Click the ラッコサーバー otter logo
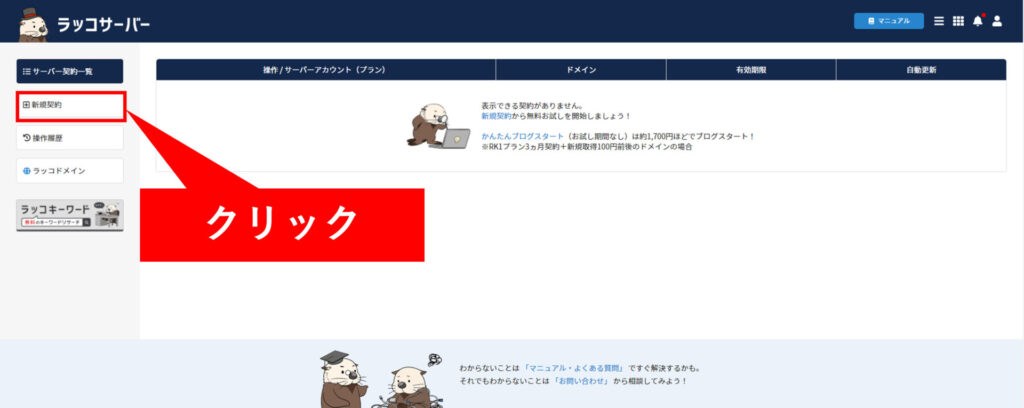 pos(33,25)
